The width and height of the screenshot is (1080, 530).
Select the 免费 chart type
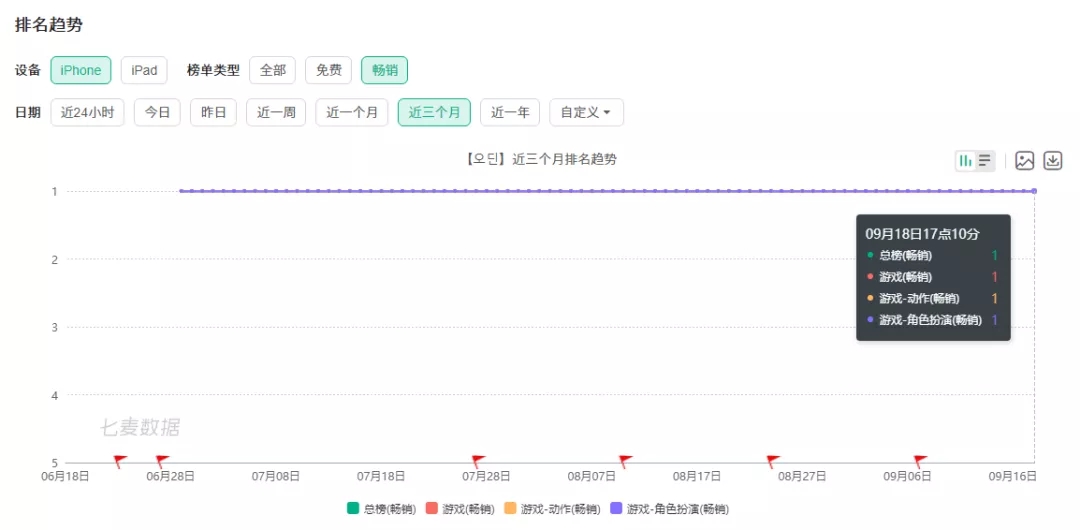(329, 70)
